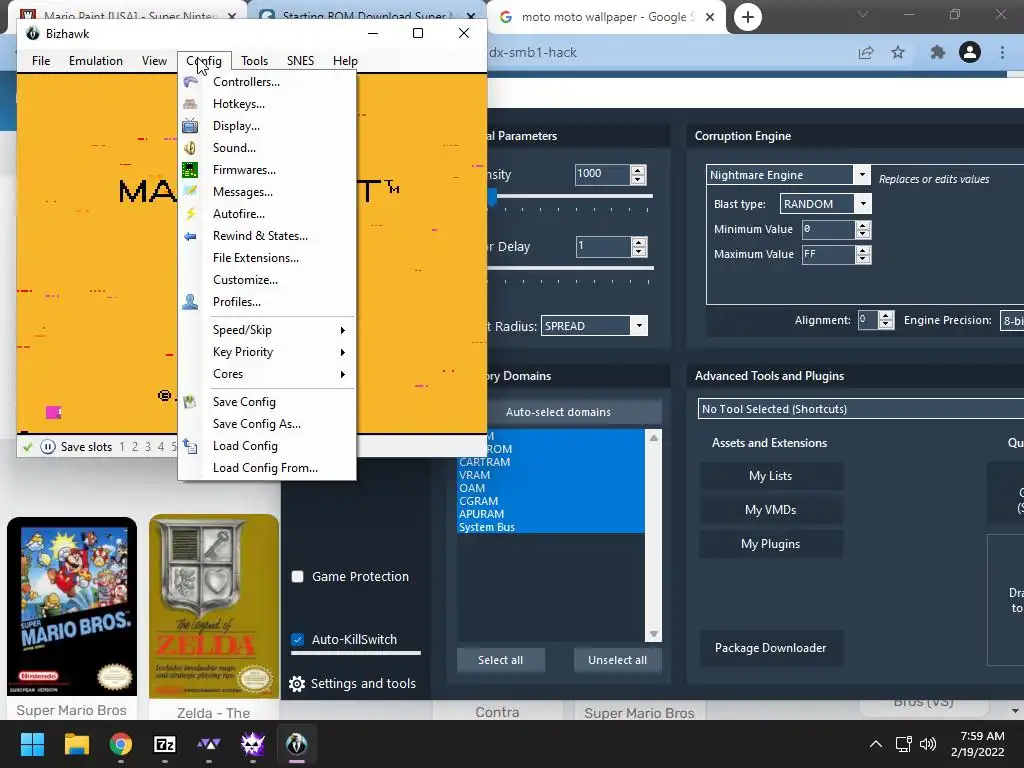Select the Super Mario Bros cover thumbnail

coord(72,606)
